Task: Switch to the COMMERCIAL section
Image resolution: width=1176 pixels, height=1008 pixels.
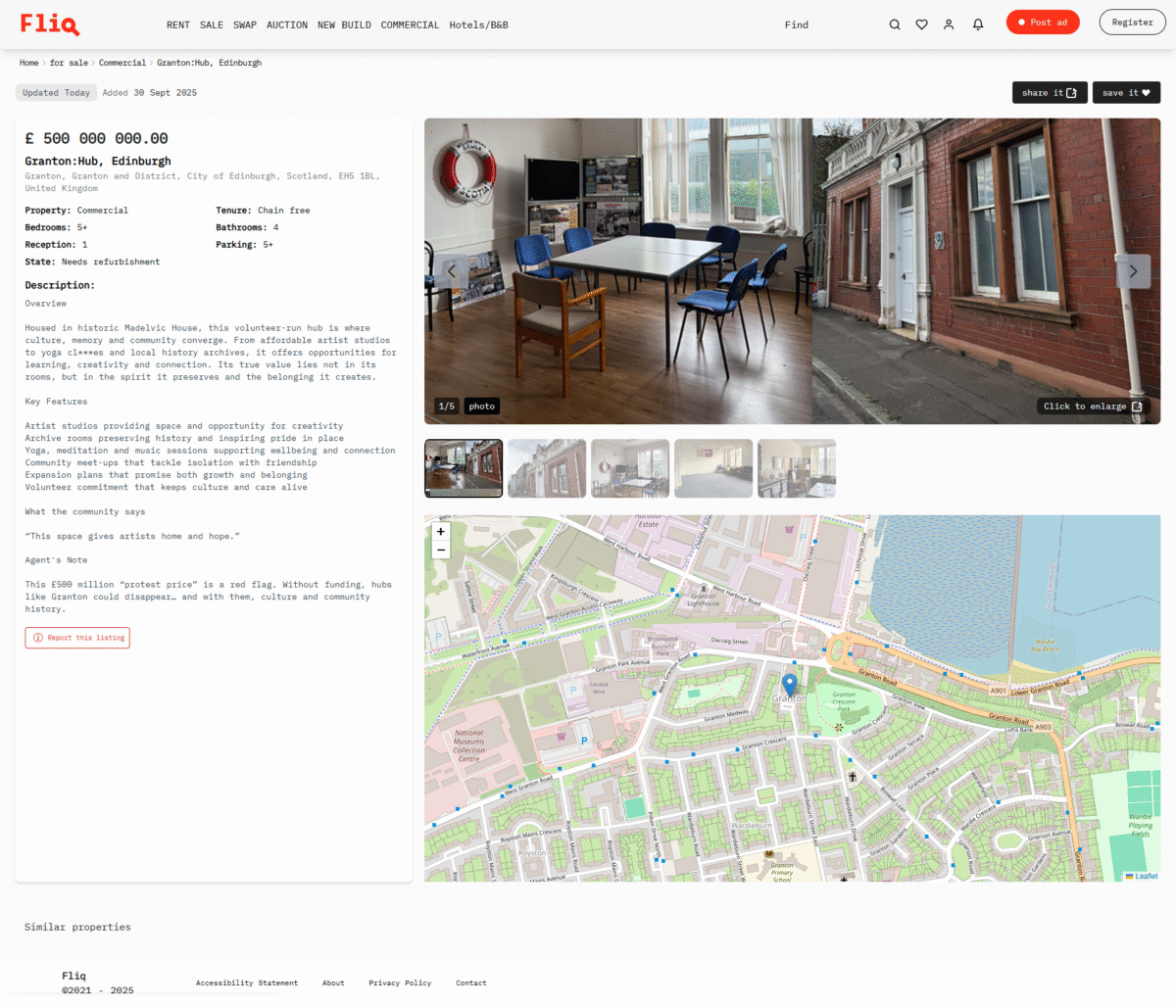Action: click(x=410, y=24)
